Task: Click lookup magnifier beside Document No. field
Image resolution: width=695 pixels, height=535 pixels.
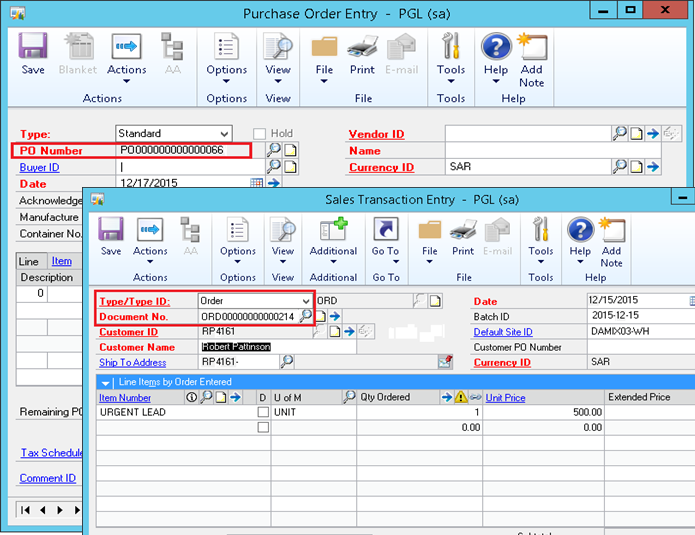Action: (306, 315)
